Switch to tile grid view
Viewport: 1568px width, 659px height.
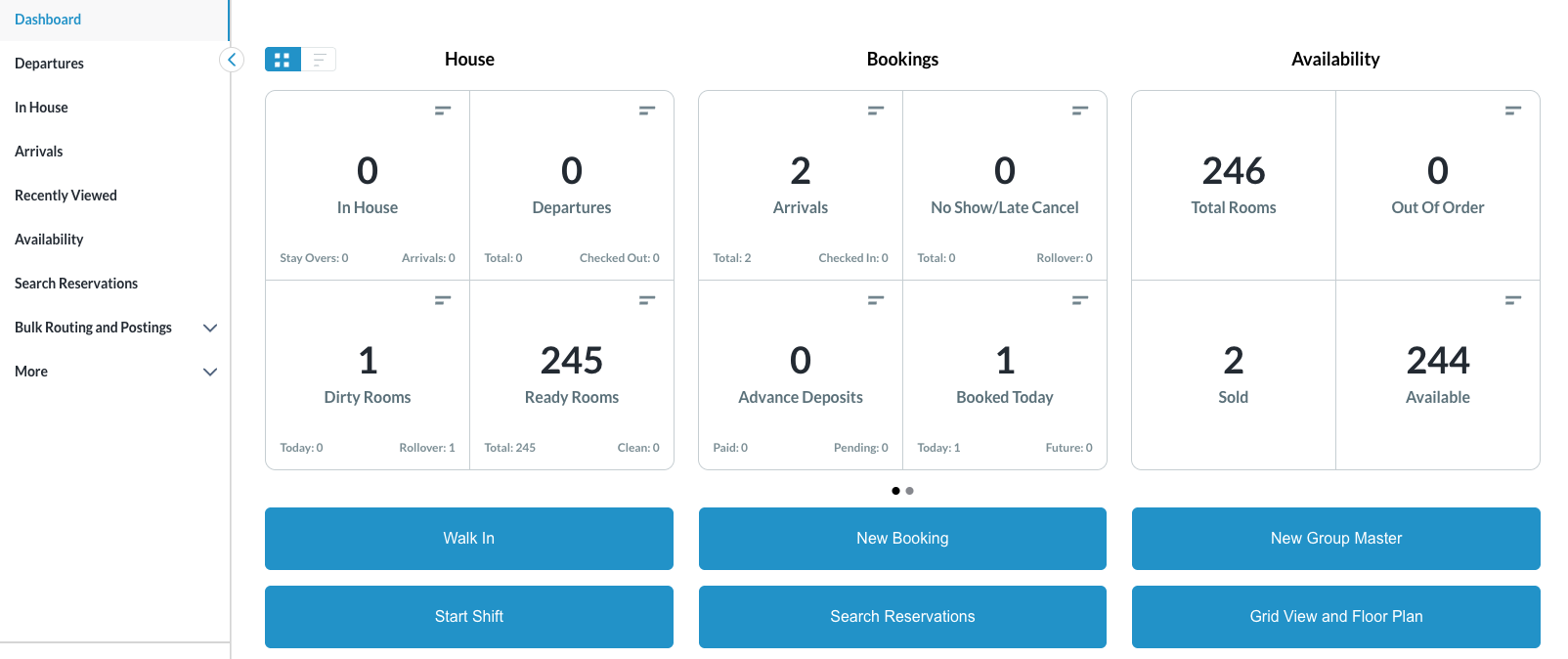283,60
